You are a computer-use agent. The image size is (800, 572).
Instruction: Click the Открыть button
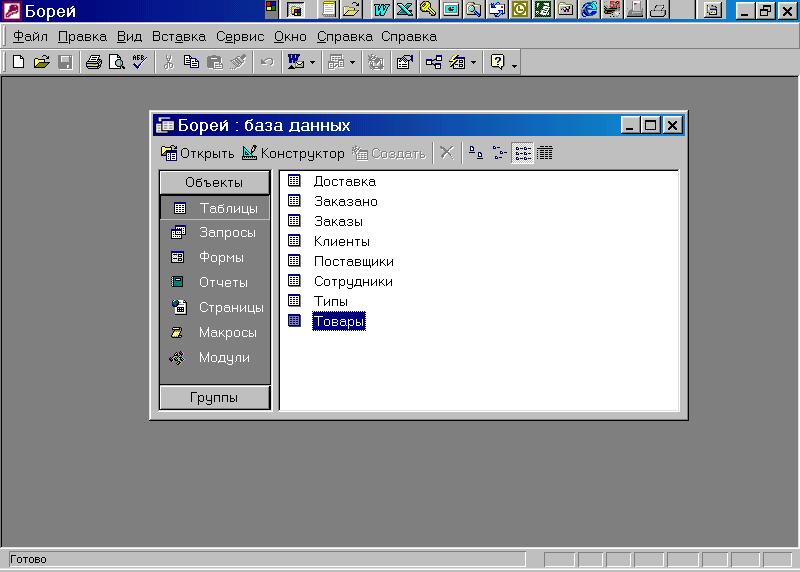click(x=197, y=153)
